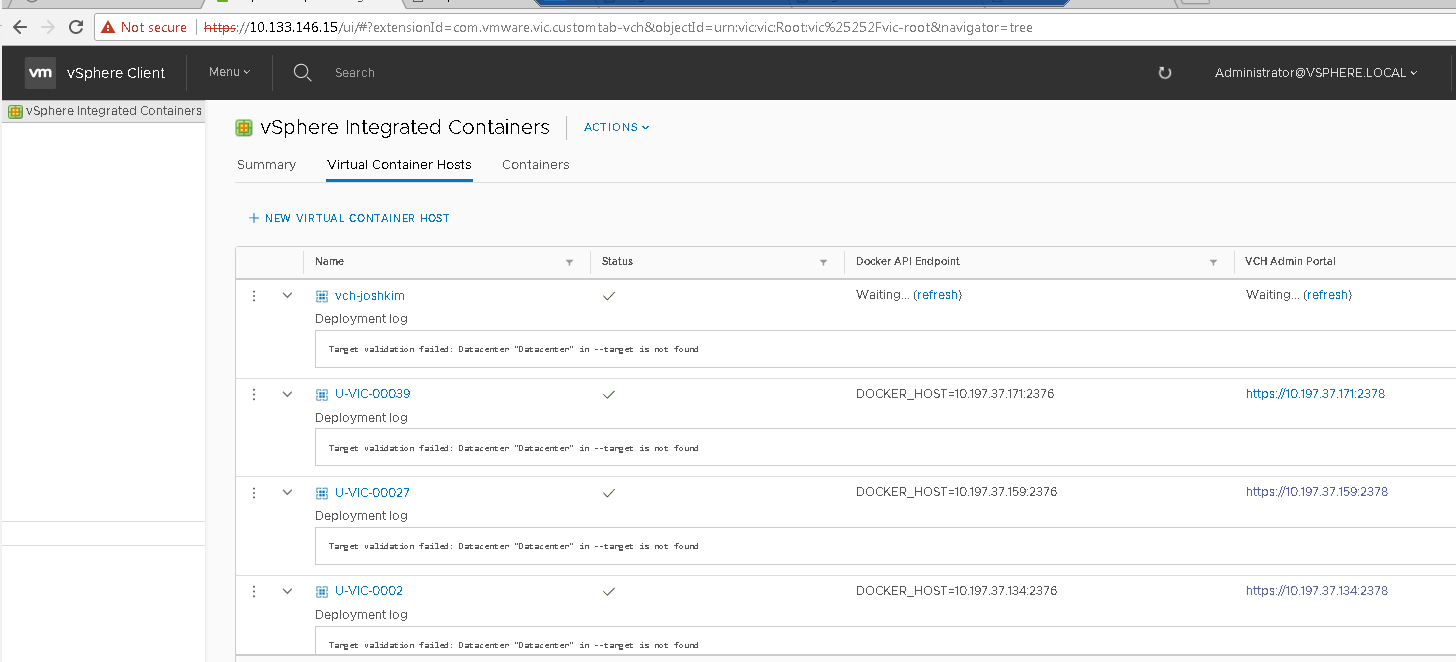
Task: Click the Not secure warning icon
Action: pos(108,27)
